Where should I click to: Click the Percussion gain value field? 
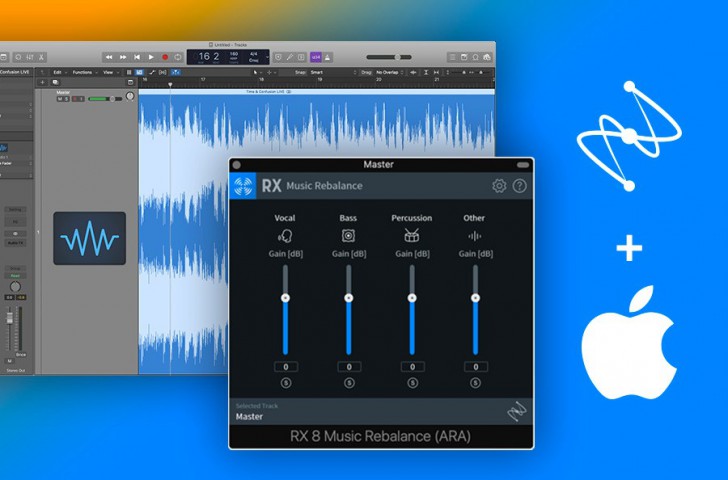(412, 367)
